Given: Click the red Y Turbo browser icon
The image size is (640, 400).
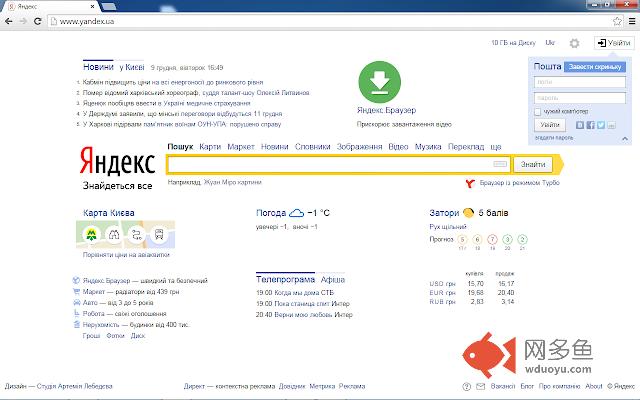Looking at the screenshot, I should click(x=470, y=183).
